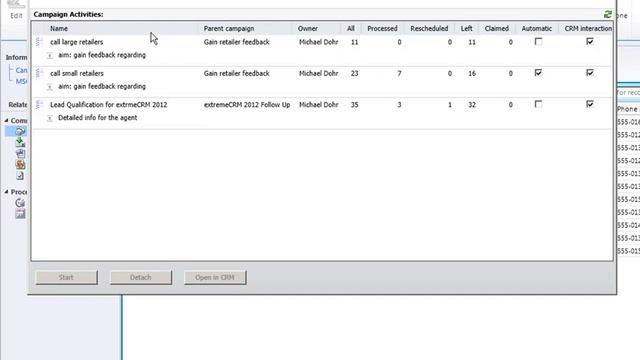Click the Claimed column header
Image resolution: width=640 pixels, height=360 pixels.
pos(497,29)
